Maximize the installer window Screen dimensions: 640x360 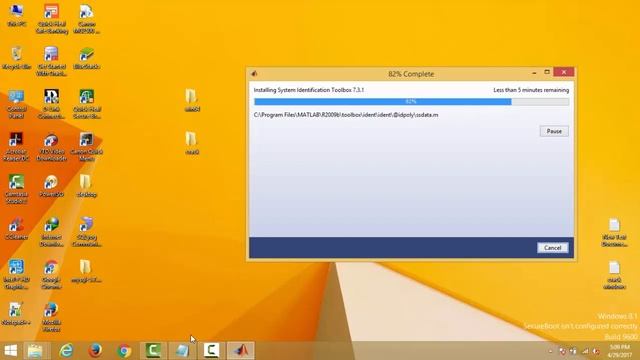point(547,72)
